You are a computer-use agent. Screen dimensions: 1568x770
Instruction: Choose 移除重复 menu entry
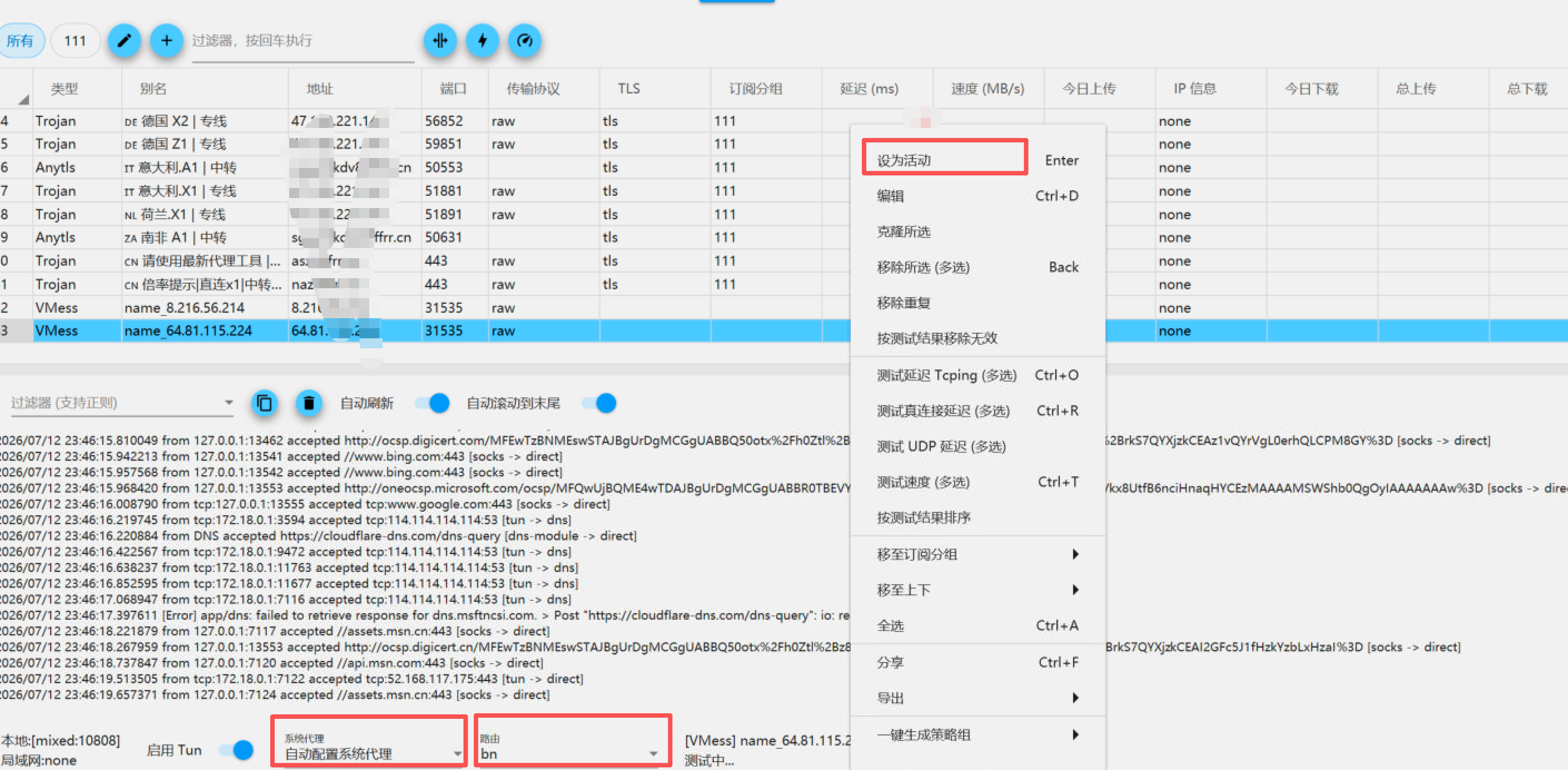977,303
